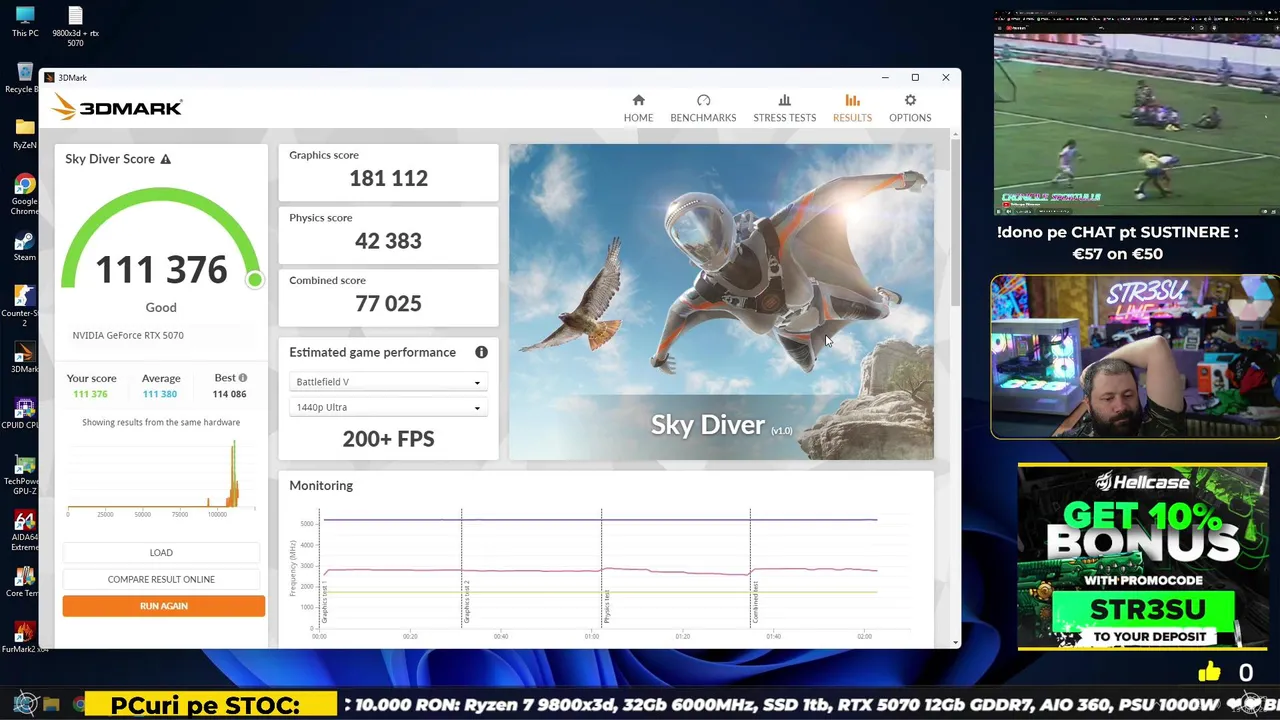
Task: Click the Graphics score value 181 112
Action: tap(388, 178)
